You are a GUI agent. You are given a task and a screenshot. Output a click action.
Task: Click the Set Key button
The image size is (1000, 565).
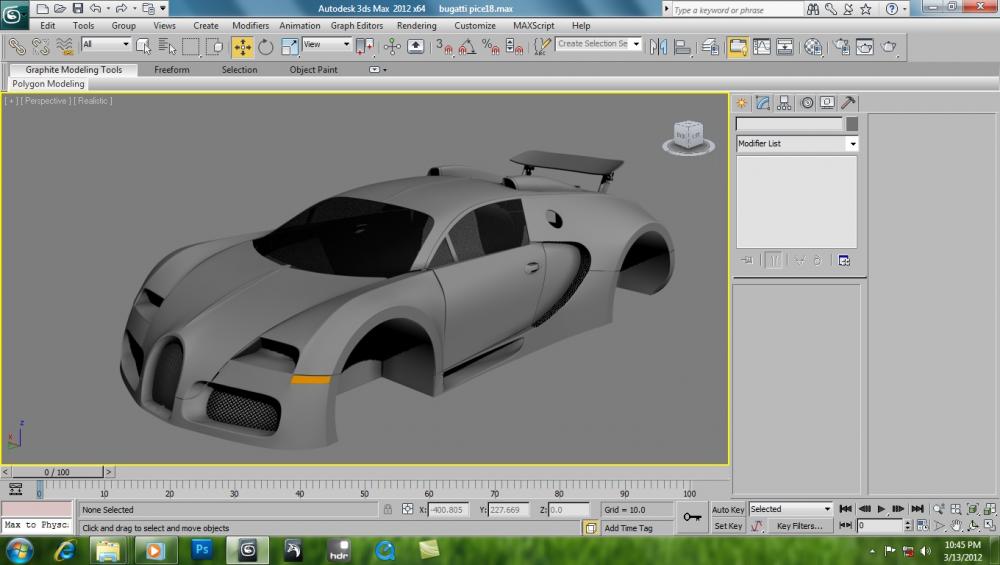point(728,526)
